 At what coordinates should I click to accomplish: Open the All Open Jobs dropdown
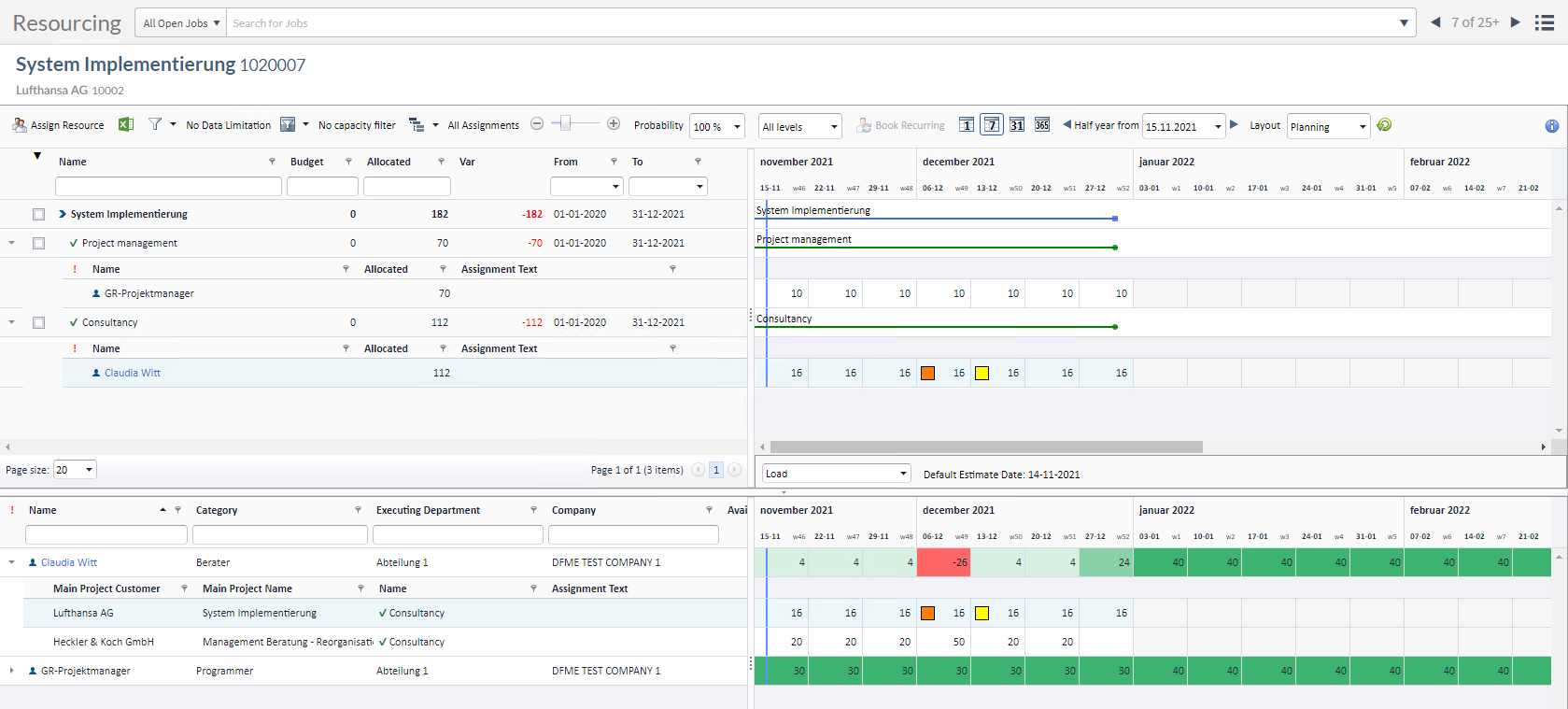tap(181, 23)
